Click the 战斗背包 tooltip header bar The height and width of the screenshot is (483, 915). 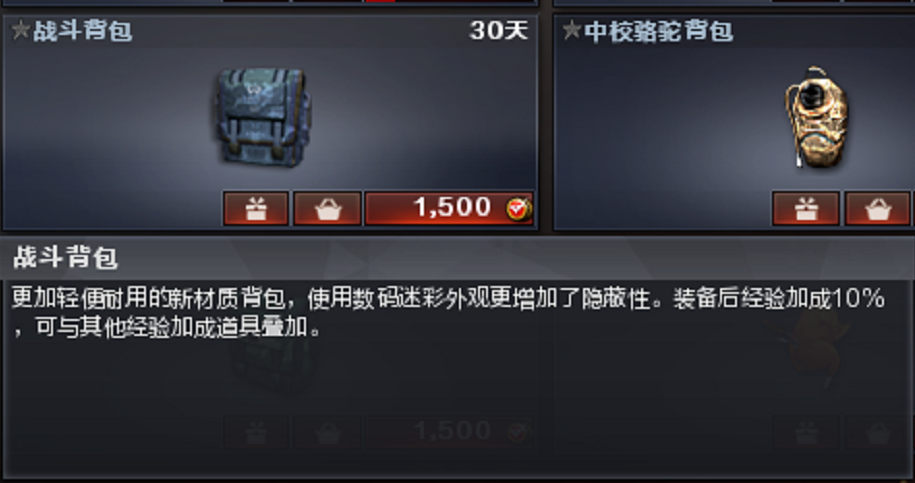coord(458,257)
